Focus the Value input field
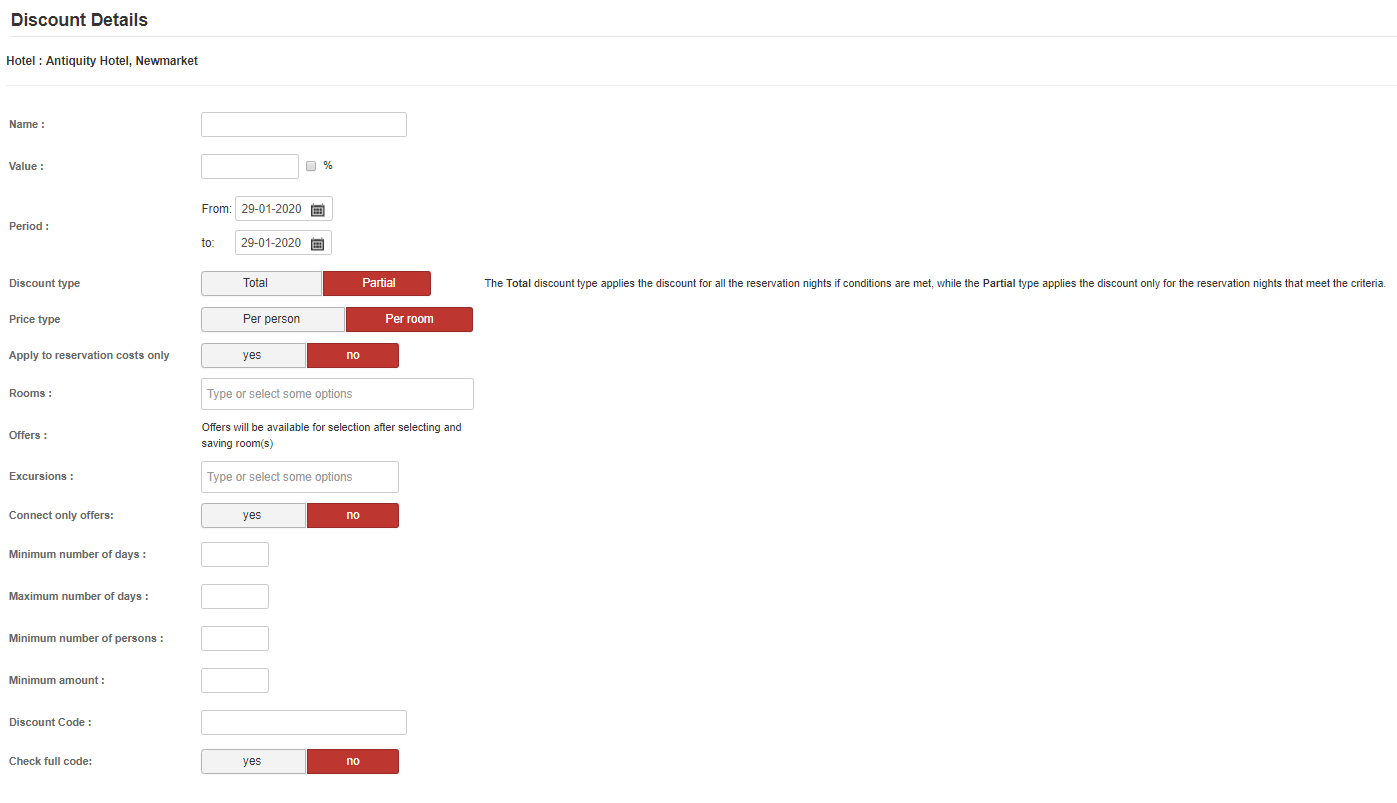The image size is (1397, 803). (x=250, y=166)
